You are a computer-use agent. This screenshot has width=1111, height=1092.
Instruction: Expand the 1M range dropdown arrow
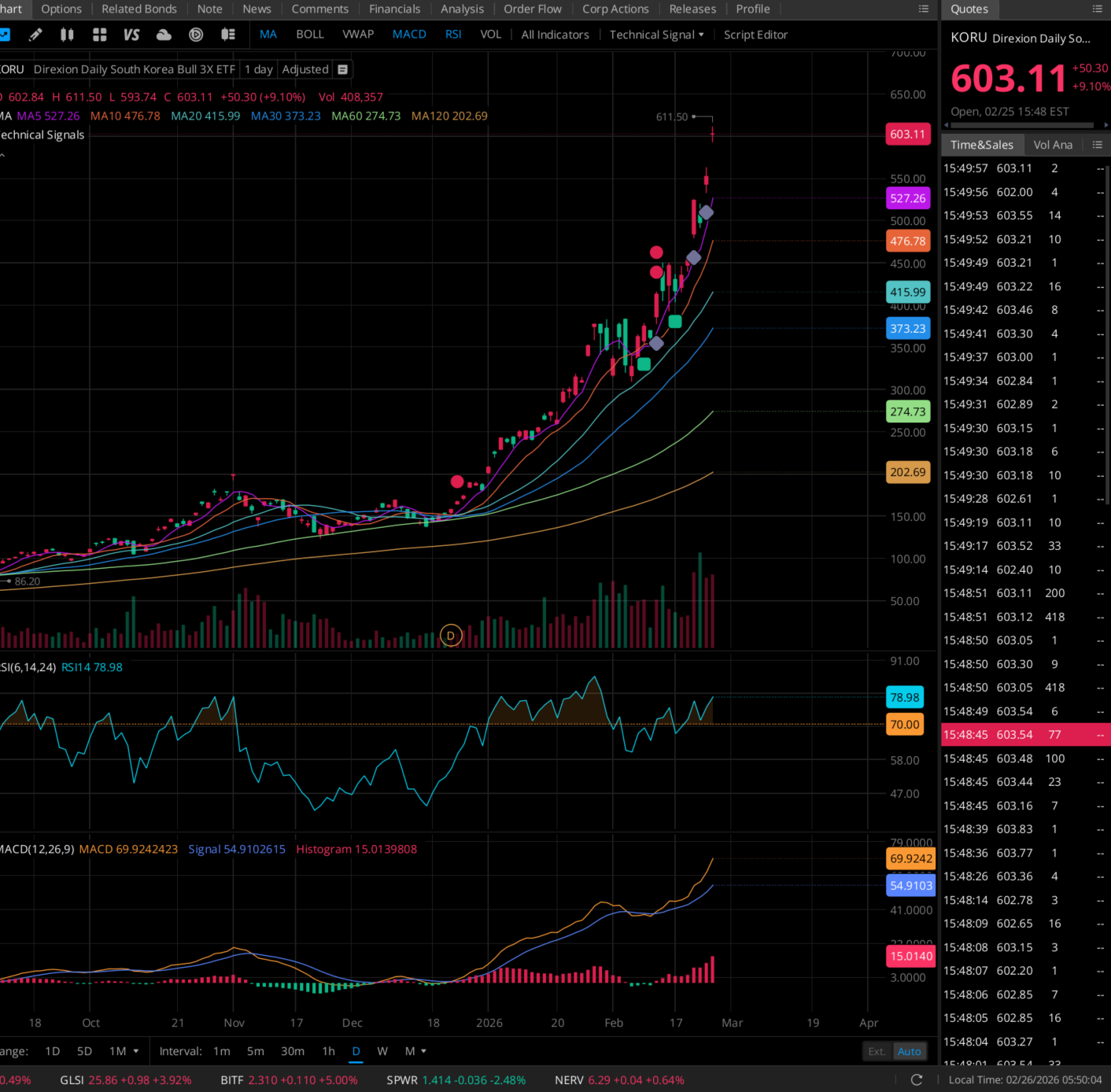pos(136,1051)
